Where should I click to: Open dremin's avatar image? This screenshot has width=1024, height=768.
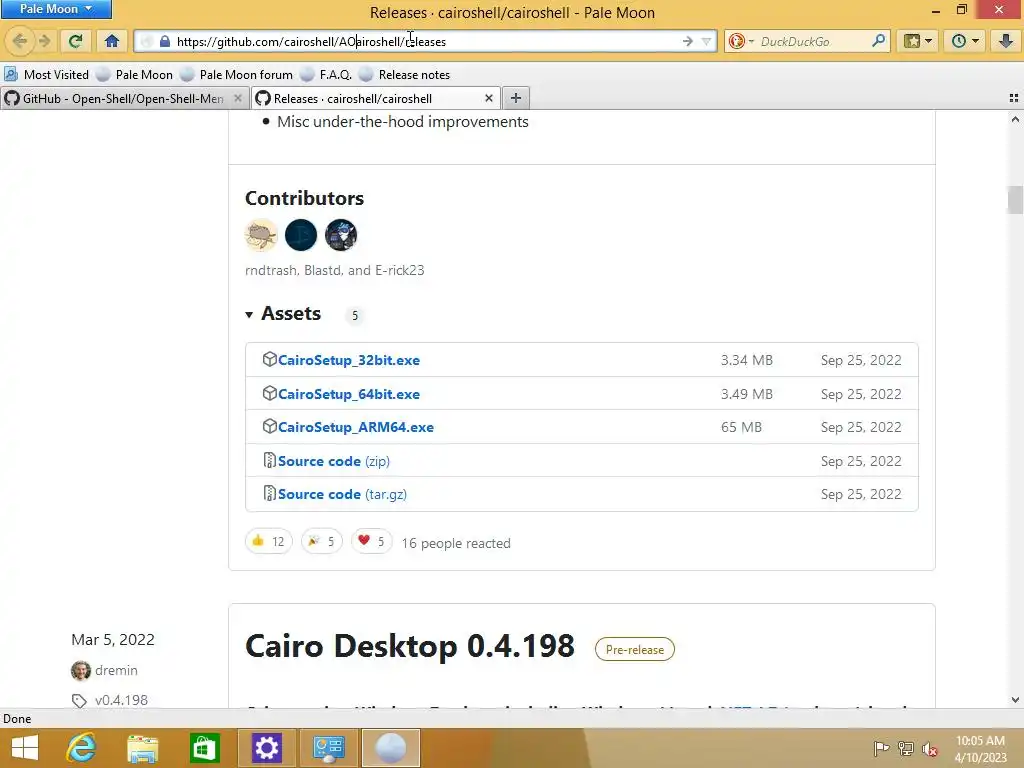[80, 671]
